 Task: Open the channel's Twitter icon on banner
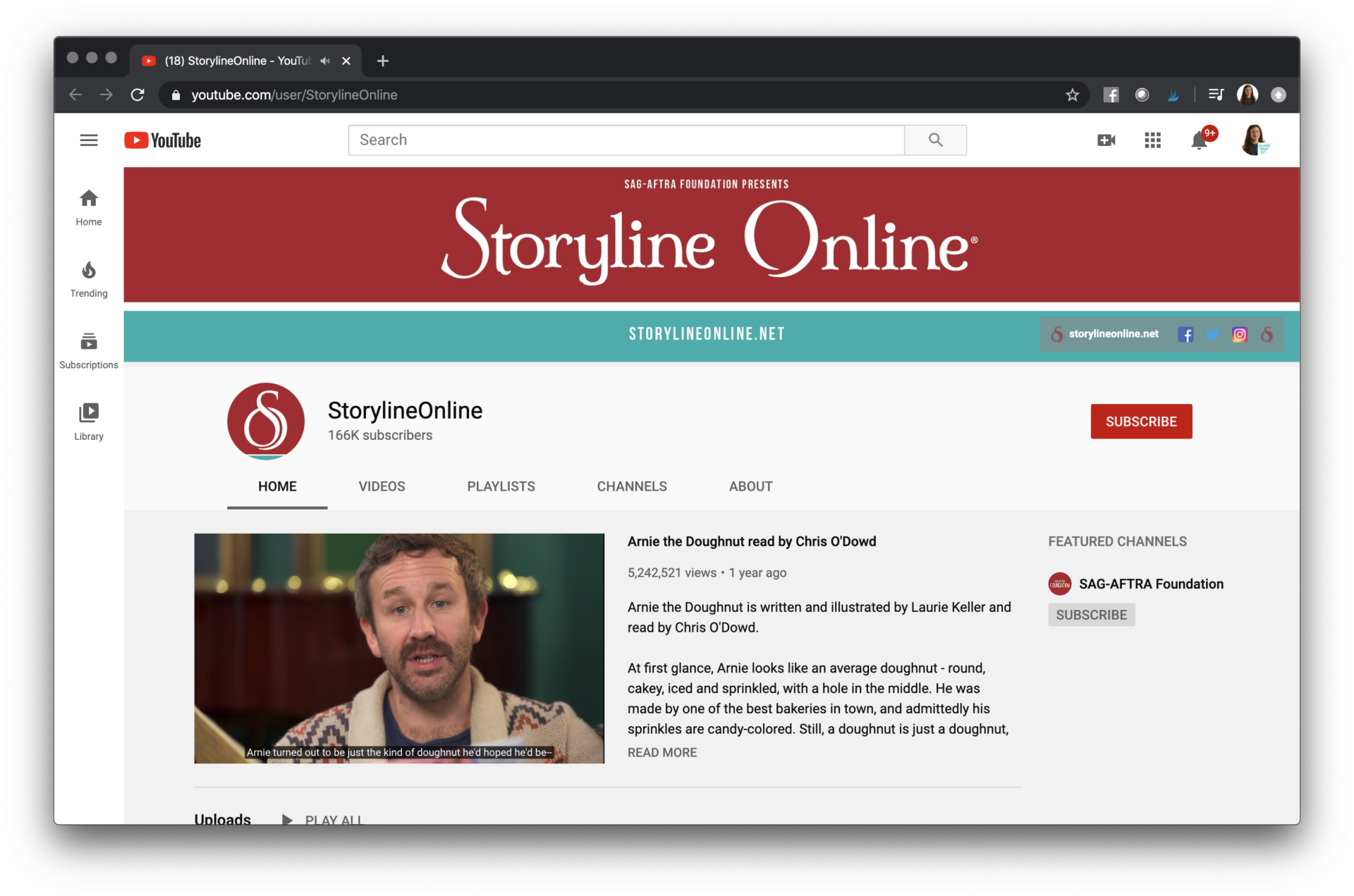(1212, 334)
